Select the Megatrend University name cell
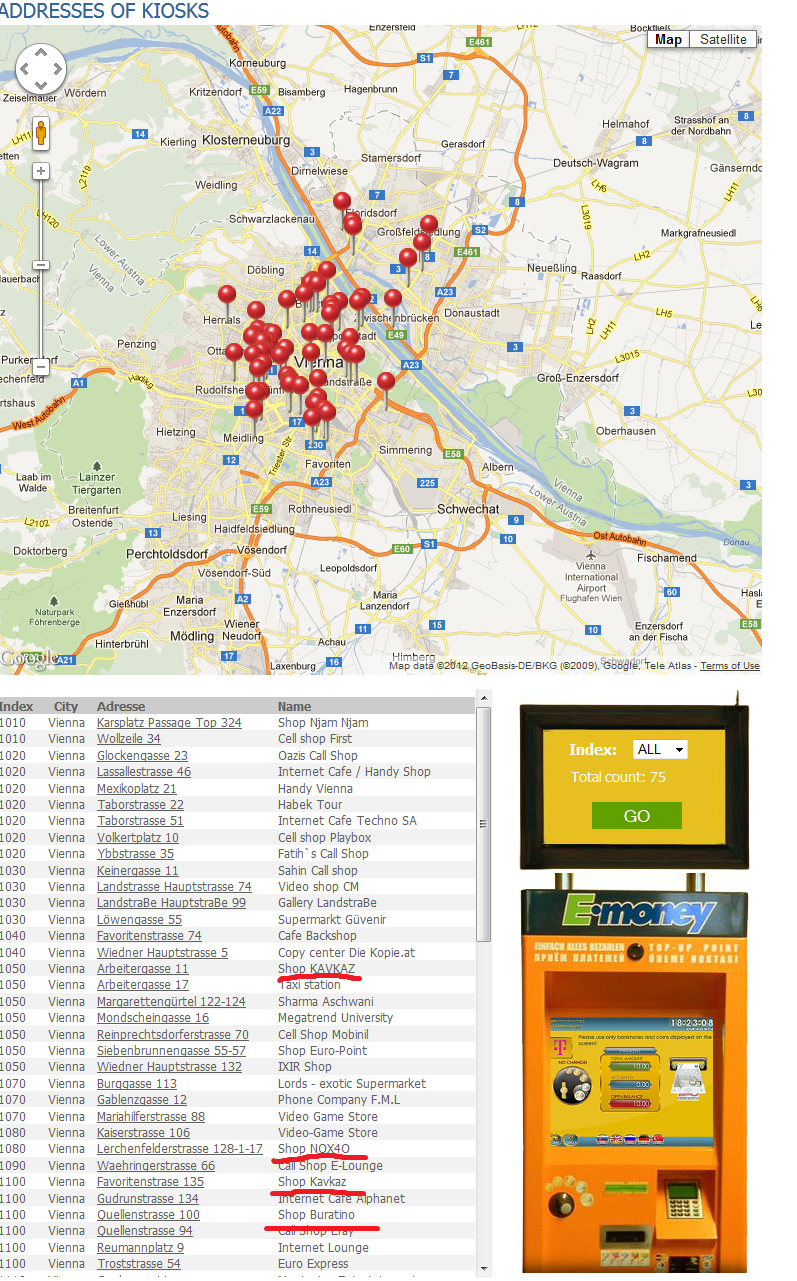The height and width of the screenshot is (1281, 797). point(336,1018)
